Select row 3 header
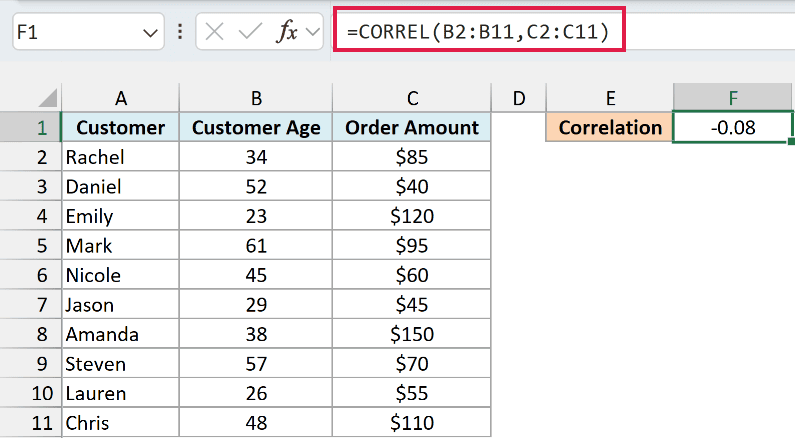Viewport: 795px width, 438px height. click(x=30, y=187)
